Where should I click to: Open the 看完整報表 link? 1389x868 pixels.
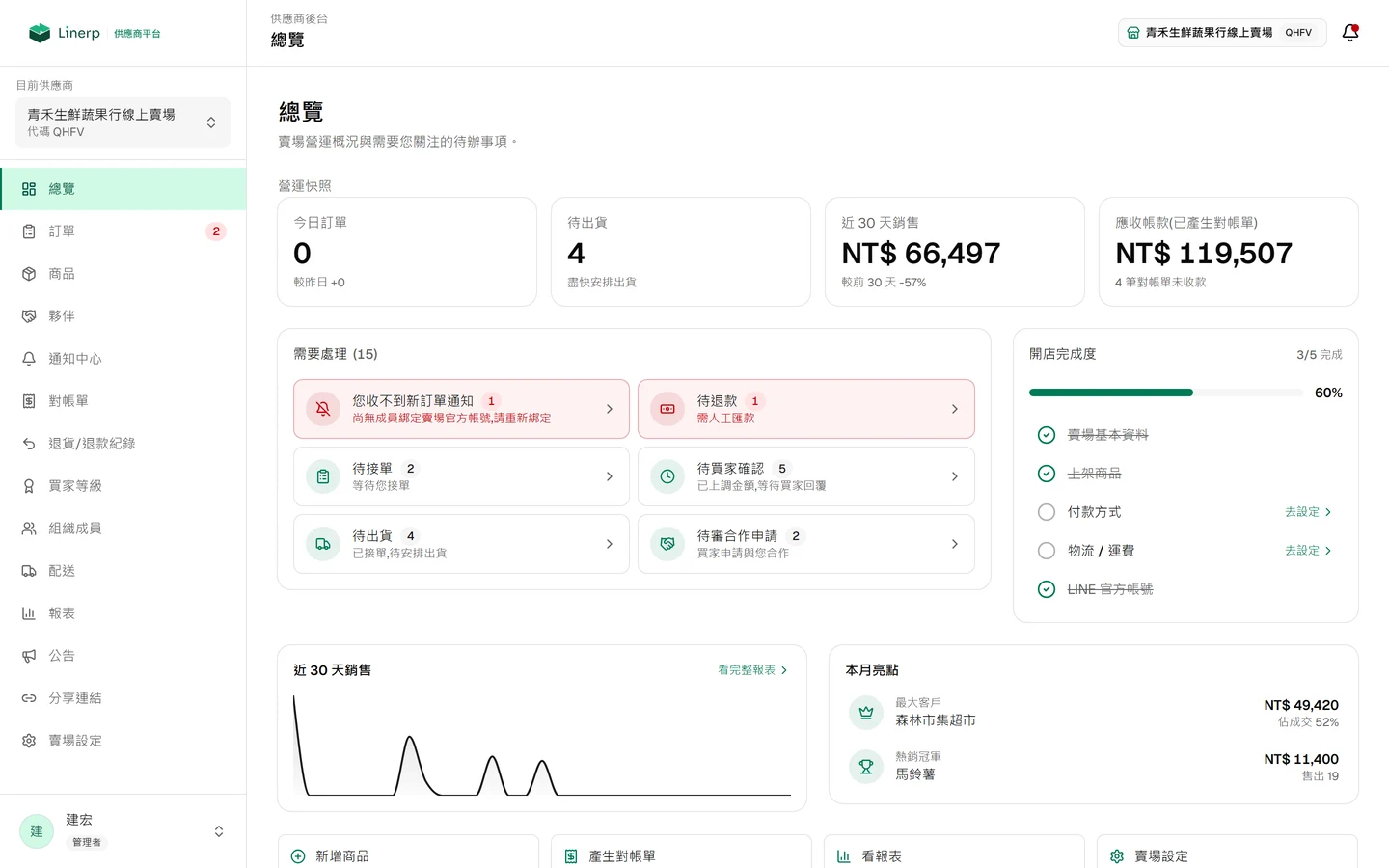pos(752,670)
